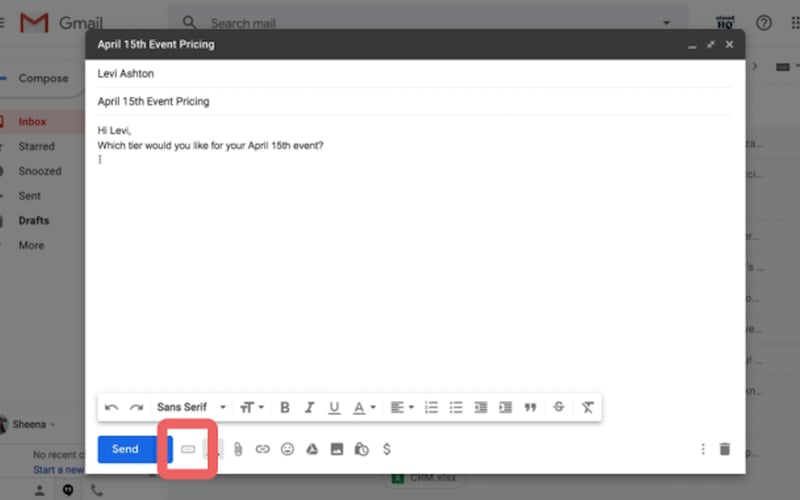Toggle confidential mode lock-clock icon
Screen dimensions: 800x500
(361, 449)
